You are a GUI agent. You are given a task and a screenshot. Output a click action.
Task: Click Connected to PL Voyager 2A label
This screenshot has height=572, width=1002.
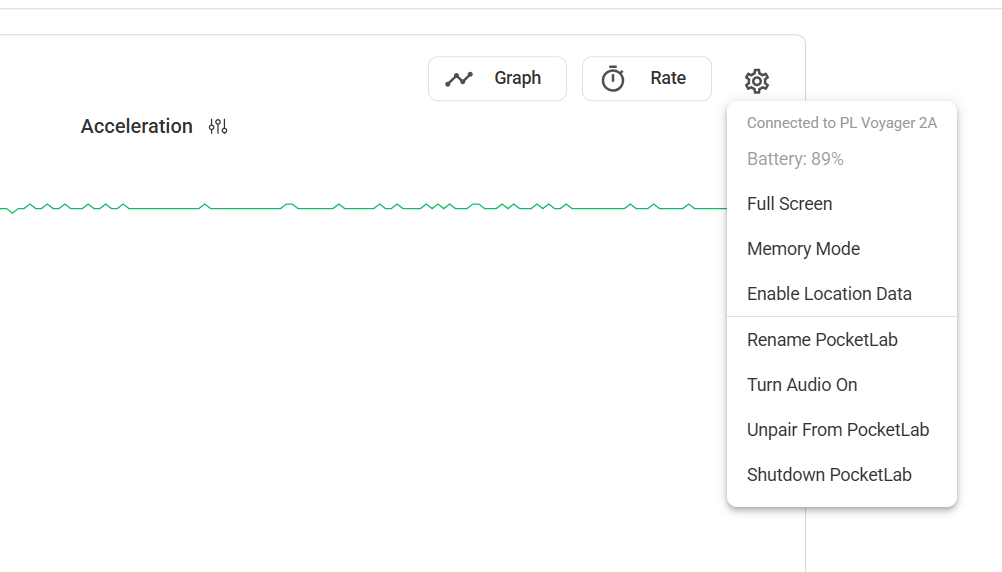click(x=842, y=123)
